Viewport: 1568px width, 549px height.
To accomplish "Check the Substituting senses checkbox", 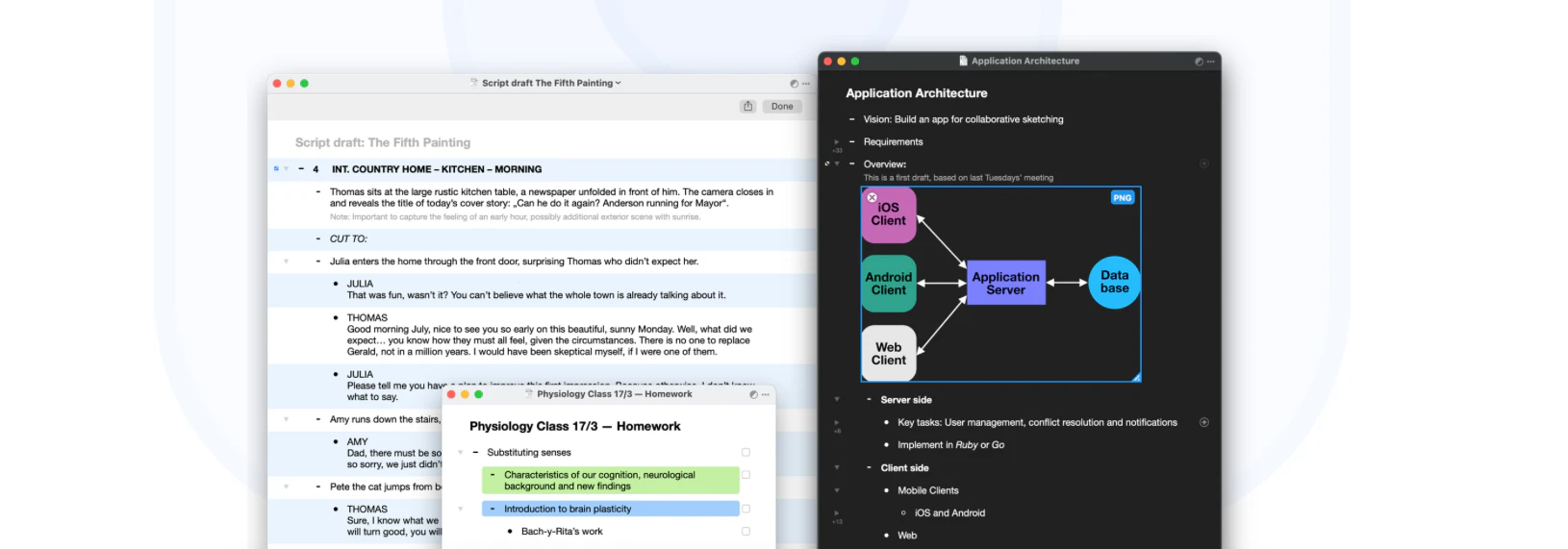I will (x=746, y=453).
